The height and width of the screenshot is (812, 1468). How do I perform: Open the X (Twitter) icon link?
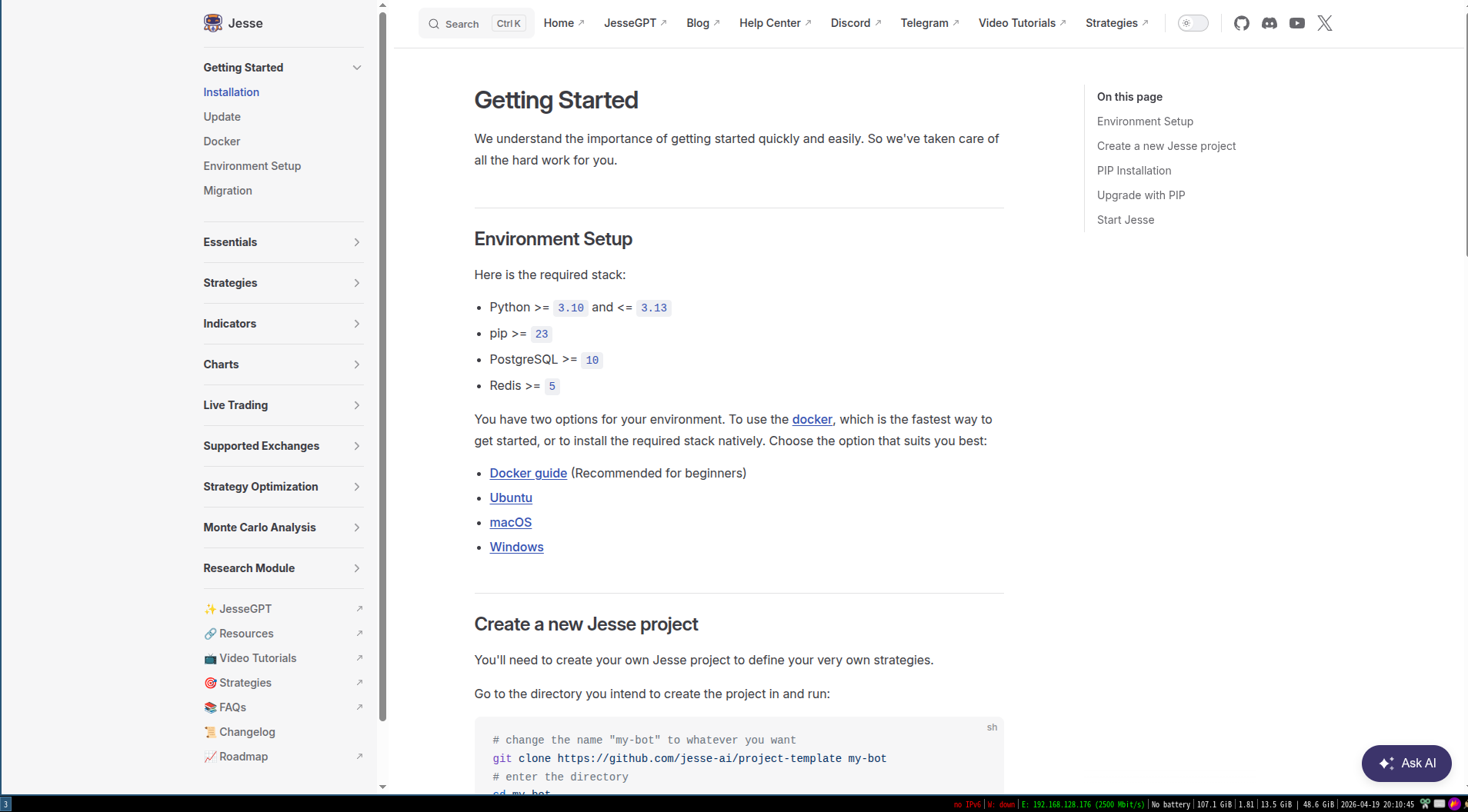[x=1324, y=23]
